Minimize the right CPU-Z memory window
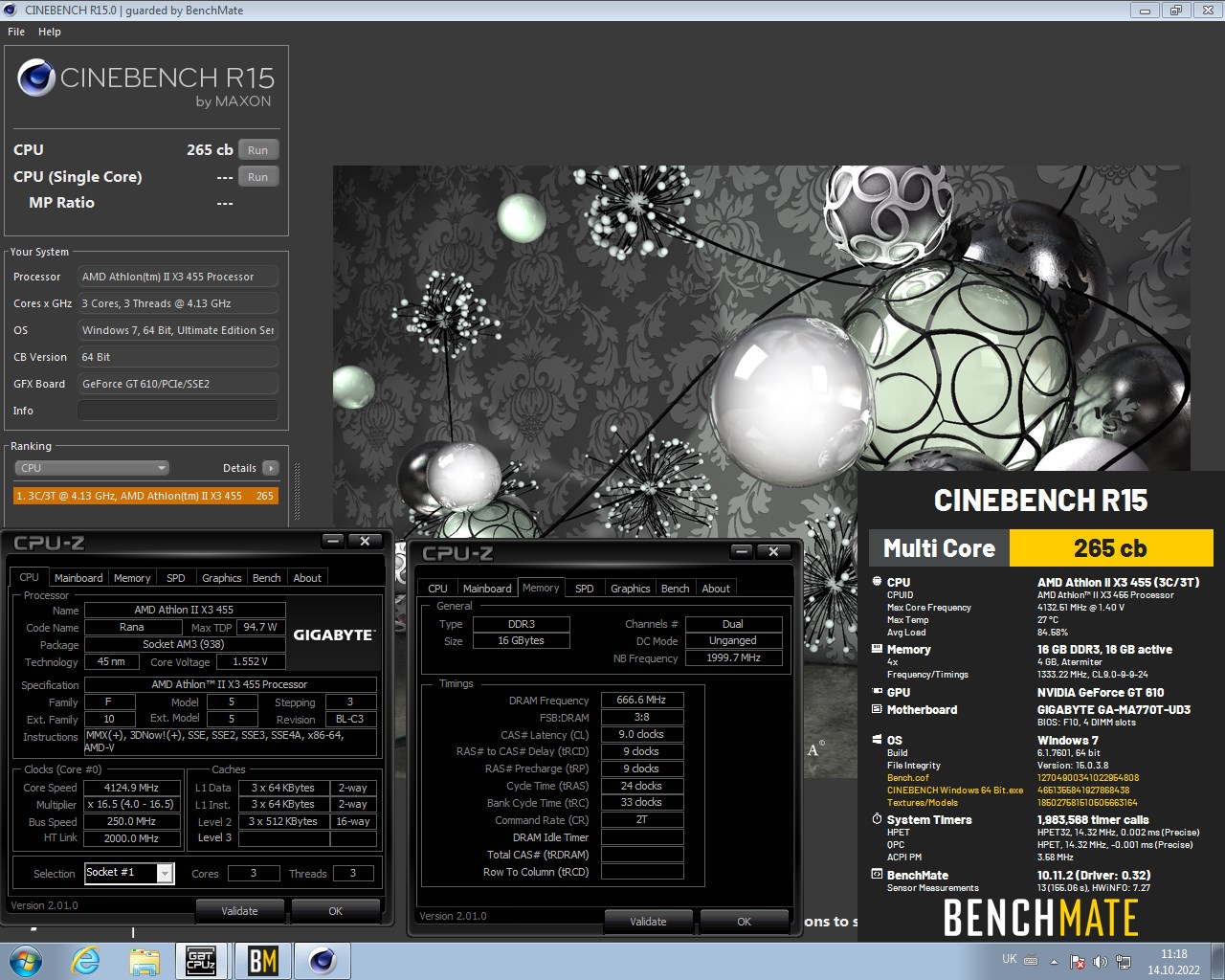This screenshot has width=1225, height=980. coord(742,551)
